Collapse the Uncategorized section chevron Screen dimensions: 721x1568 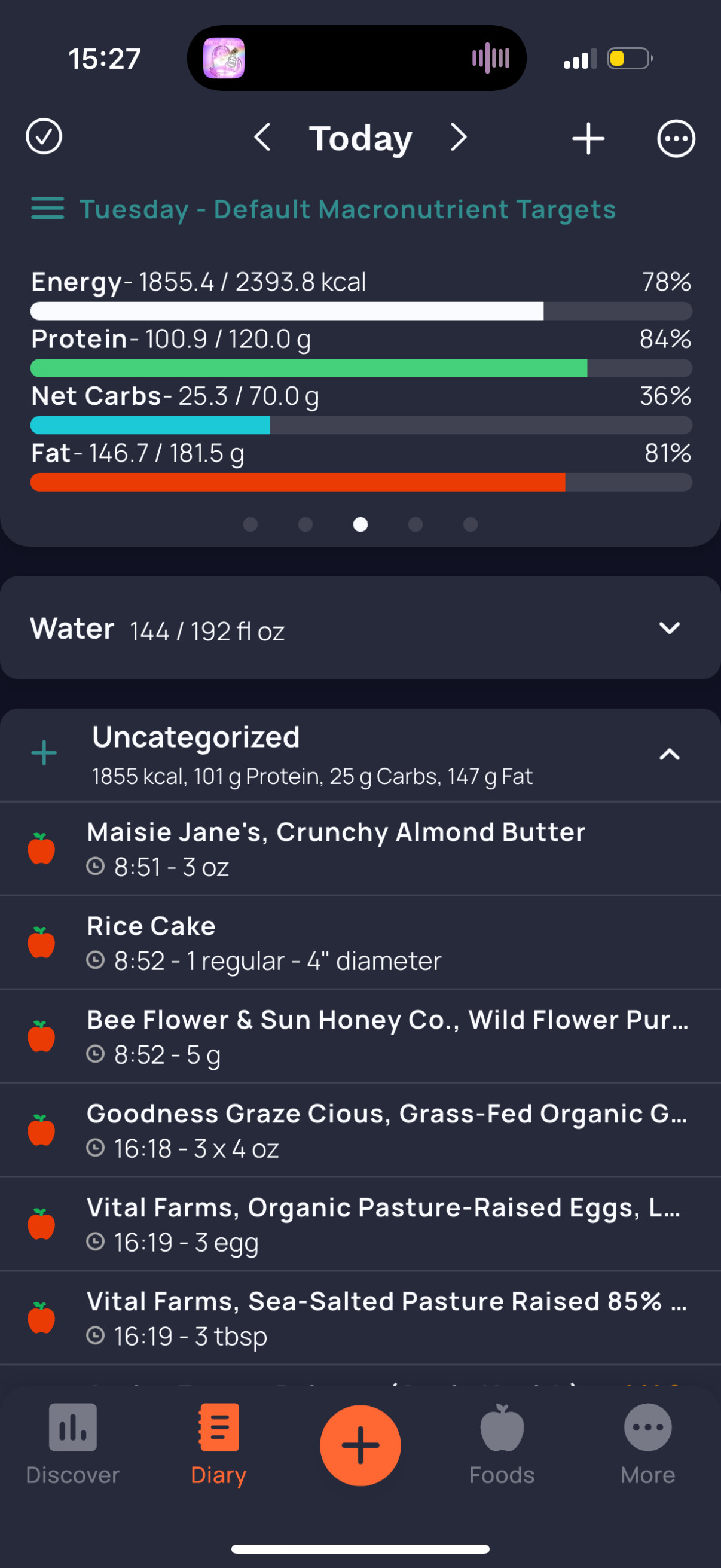669,755
